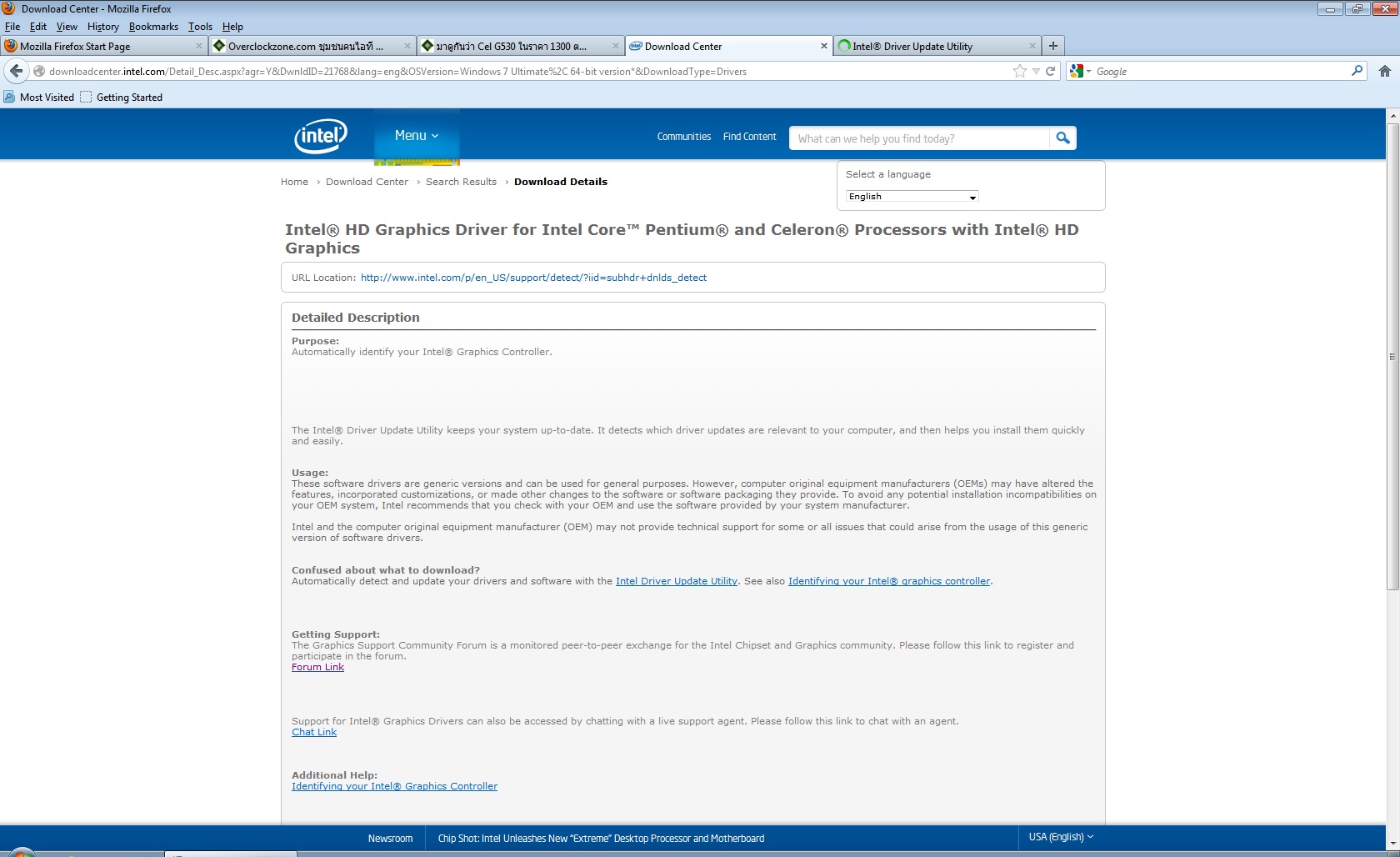This screenshot has width=1400, height=857.
Task: Focus the Google search box
Action: [x=1221, y=72]
